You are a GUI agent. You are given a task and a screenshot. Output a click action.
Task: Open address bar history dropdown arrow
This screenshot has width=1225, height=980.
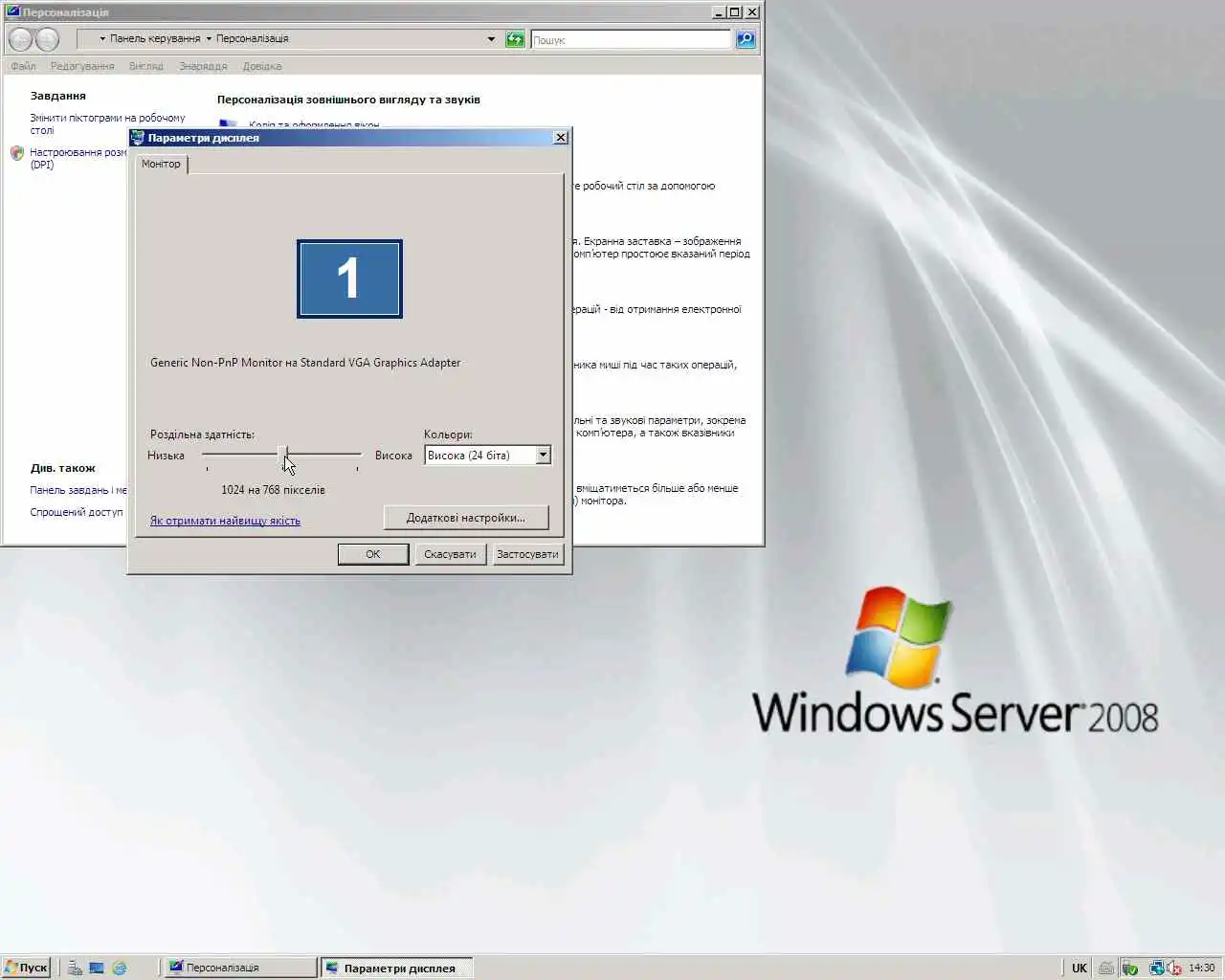pyautogui.click(x=491, y=39)
